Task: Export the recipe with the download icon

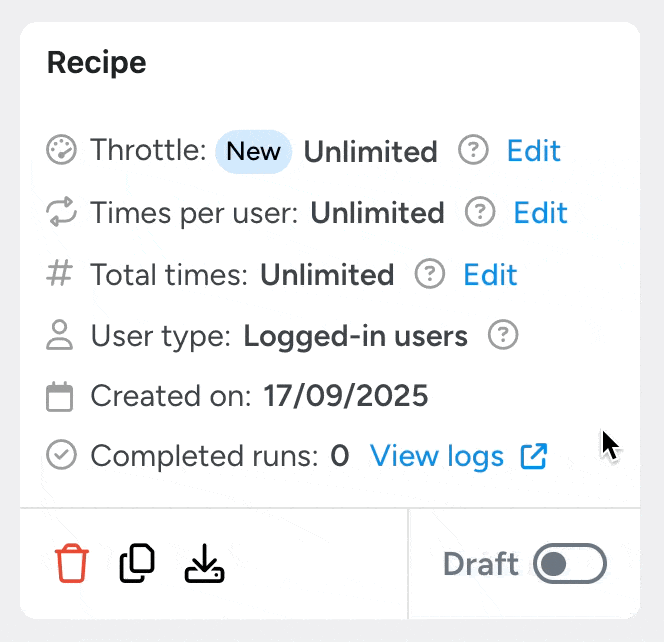Action: click(x=205, y=564)
